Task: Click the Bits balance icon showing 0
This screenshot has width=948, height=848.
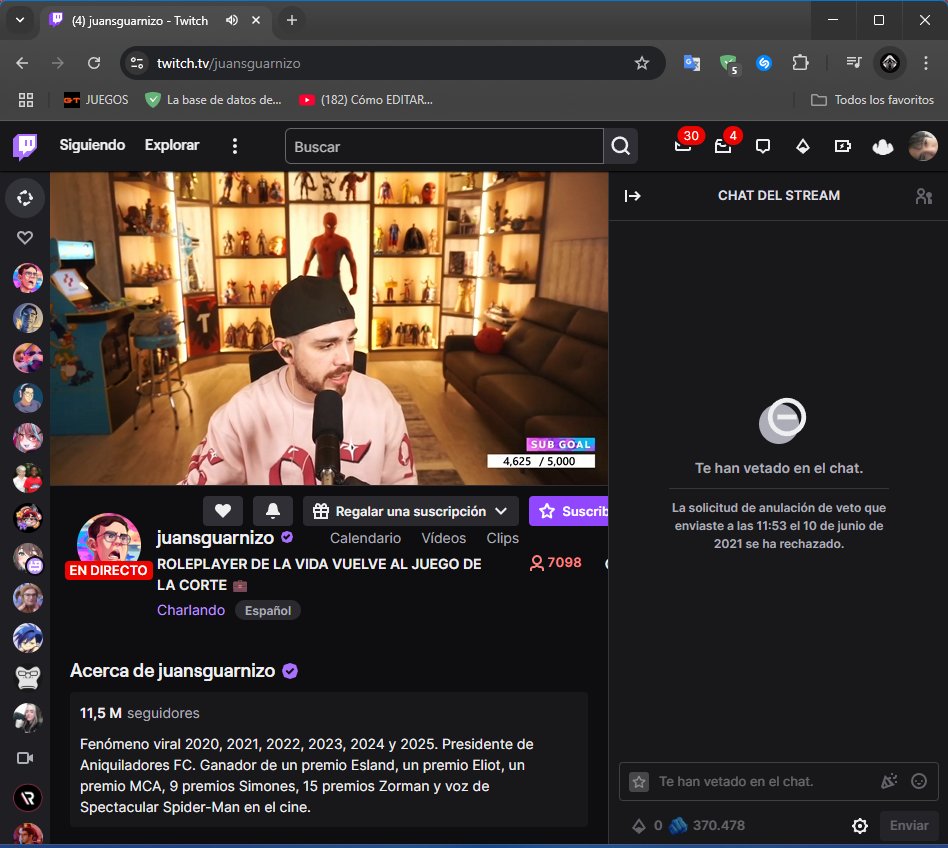Action: [x=646, y=825]
